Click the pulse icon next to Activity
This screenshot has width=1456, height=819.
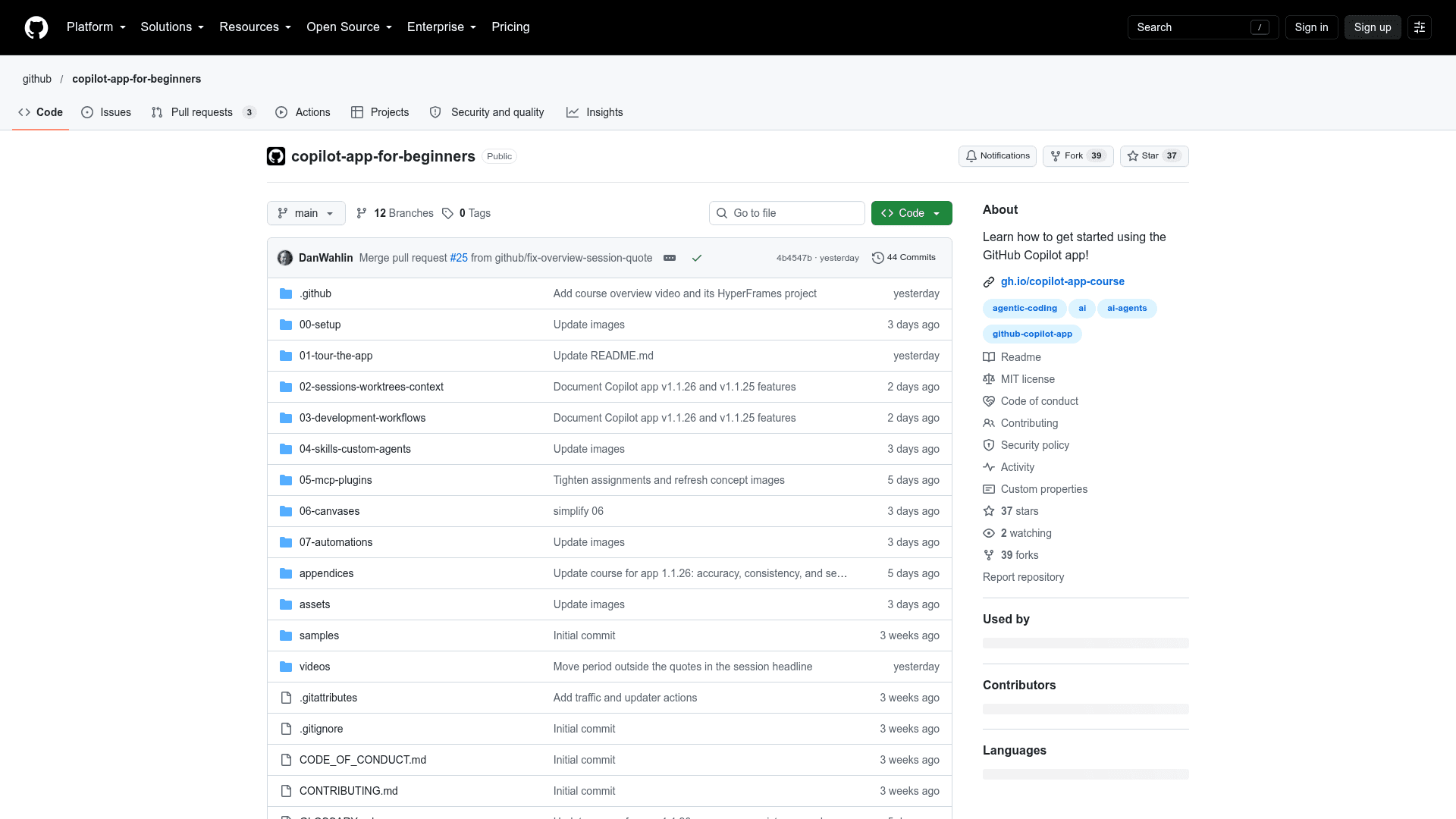coord(989,467)
